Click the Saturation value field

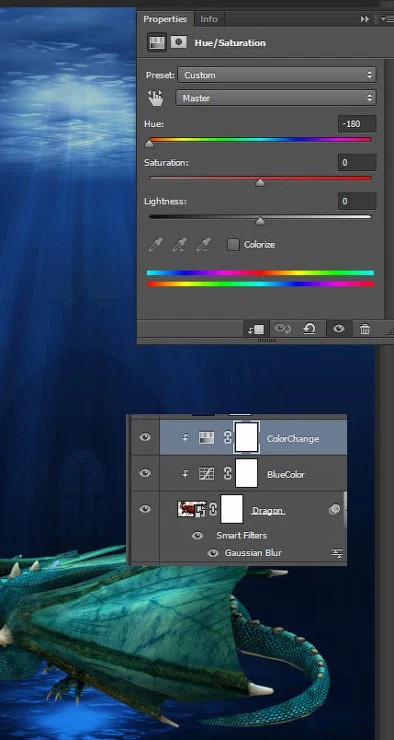[x=357, y=163]
